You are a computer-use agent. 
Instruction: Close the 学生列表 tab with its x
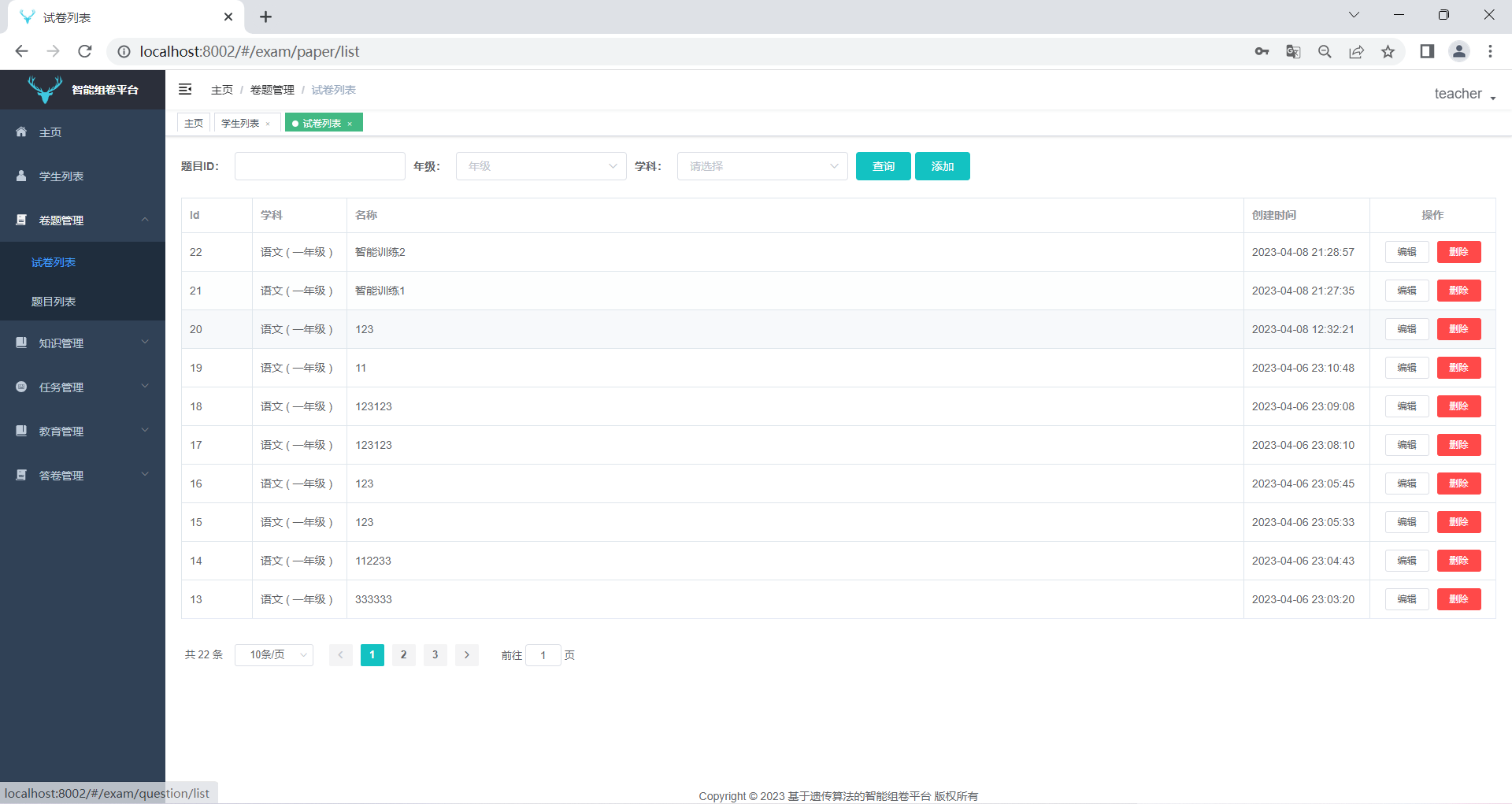268,124
